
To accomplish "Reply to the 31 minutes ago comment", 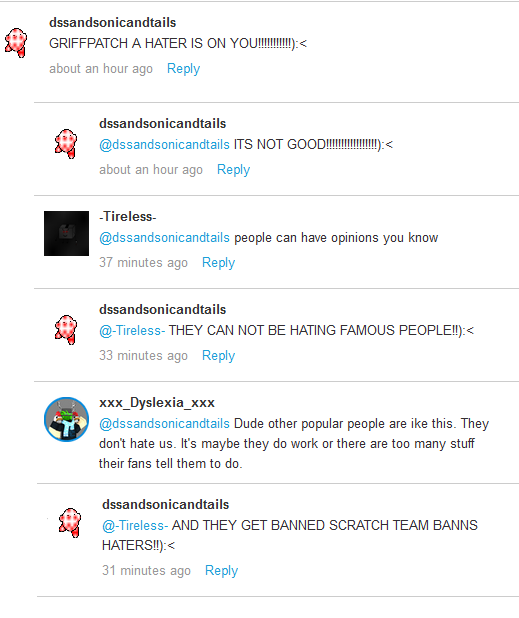I will coord(221,571).
